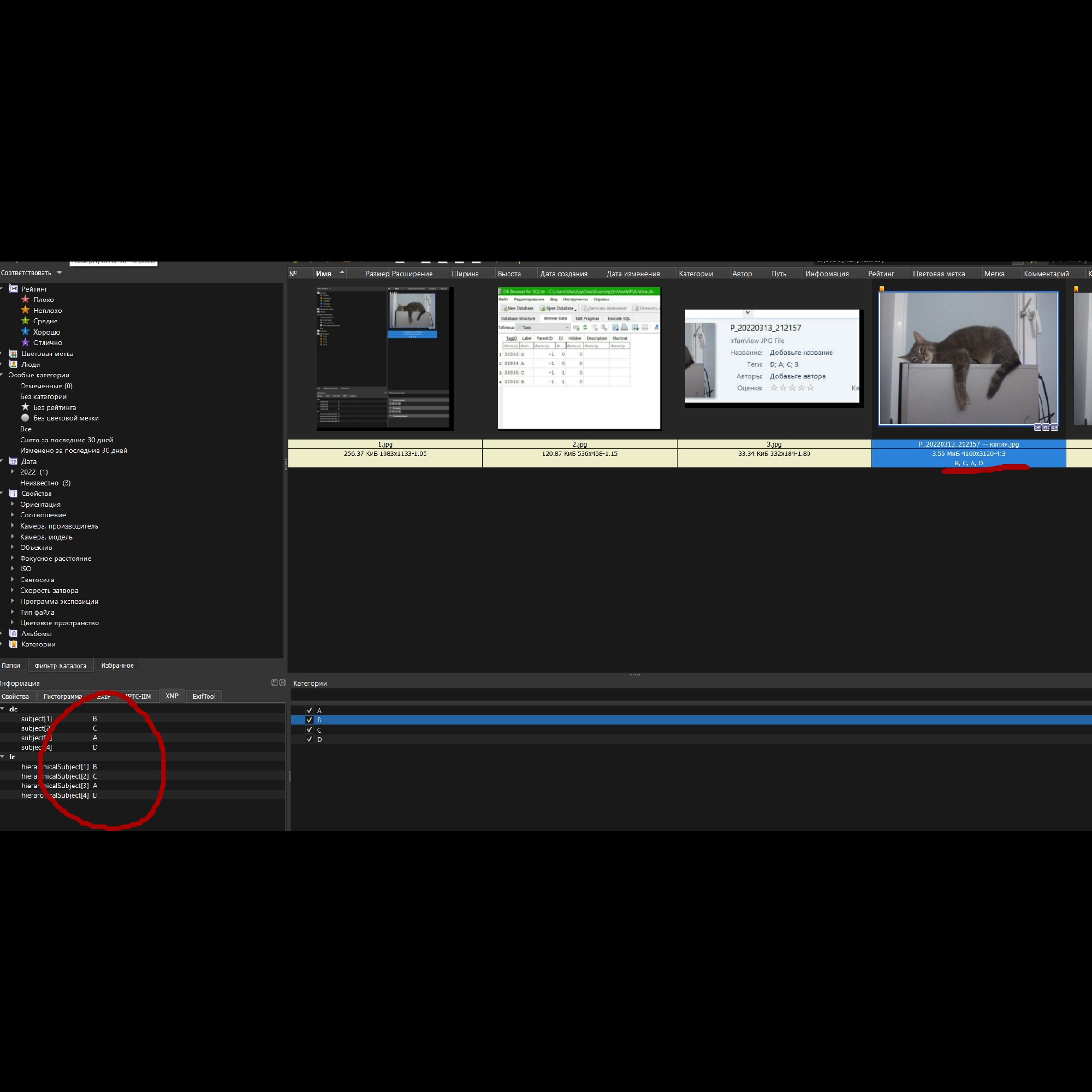Expand the 2022 date node
The height and width of the screenshot is (1092, 1092).
click(13, 471)
